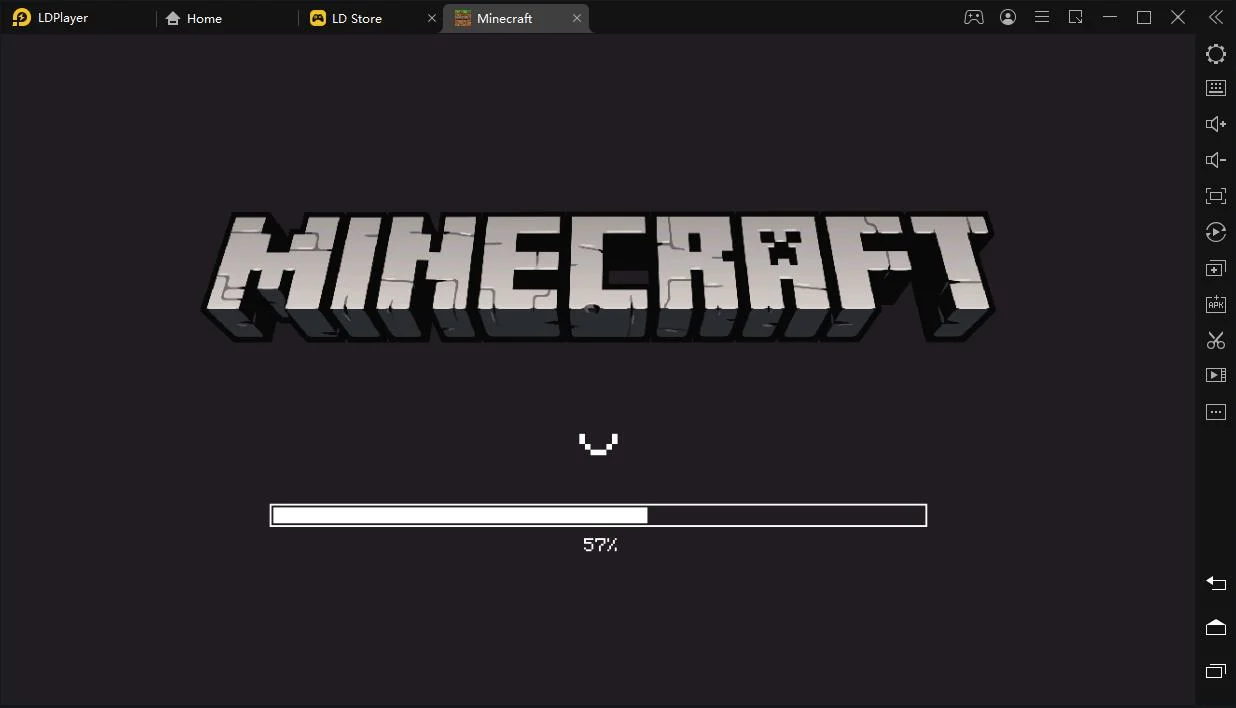Open the operation recorder (synchronizer) icon
The width and height of the screenshot is (1236, 708).
(1216, 232)
